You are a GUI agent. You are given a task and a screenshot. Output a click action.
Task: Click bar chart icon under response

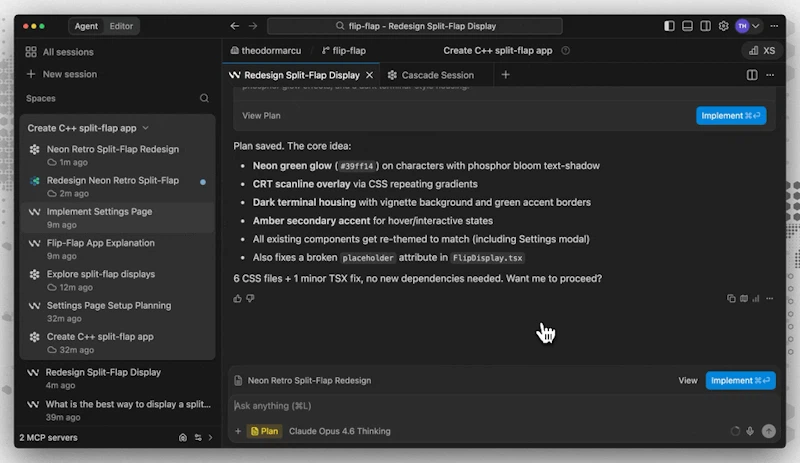click(756, 299)
